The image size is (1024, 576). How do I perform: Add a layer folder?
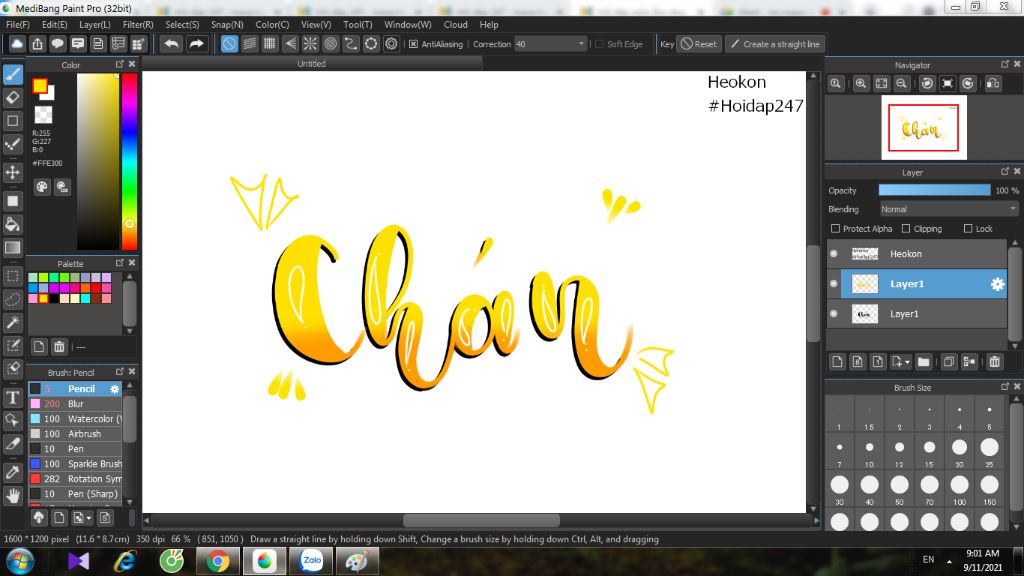tap(923, 362)
